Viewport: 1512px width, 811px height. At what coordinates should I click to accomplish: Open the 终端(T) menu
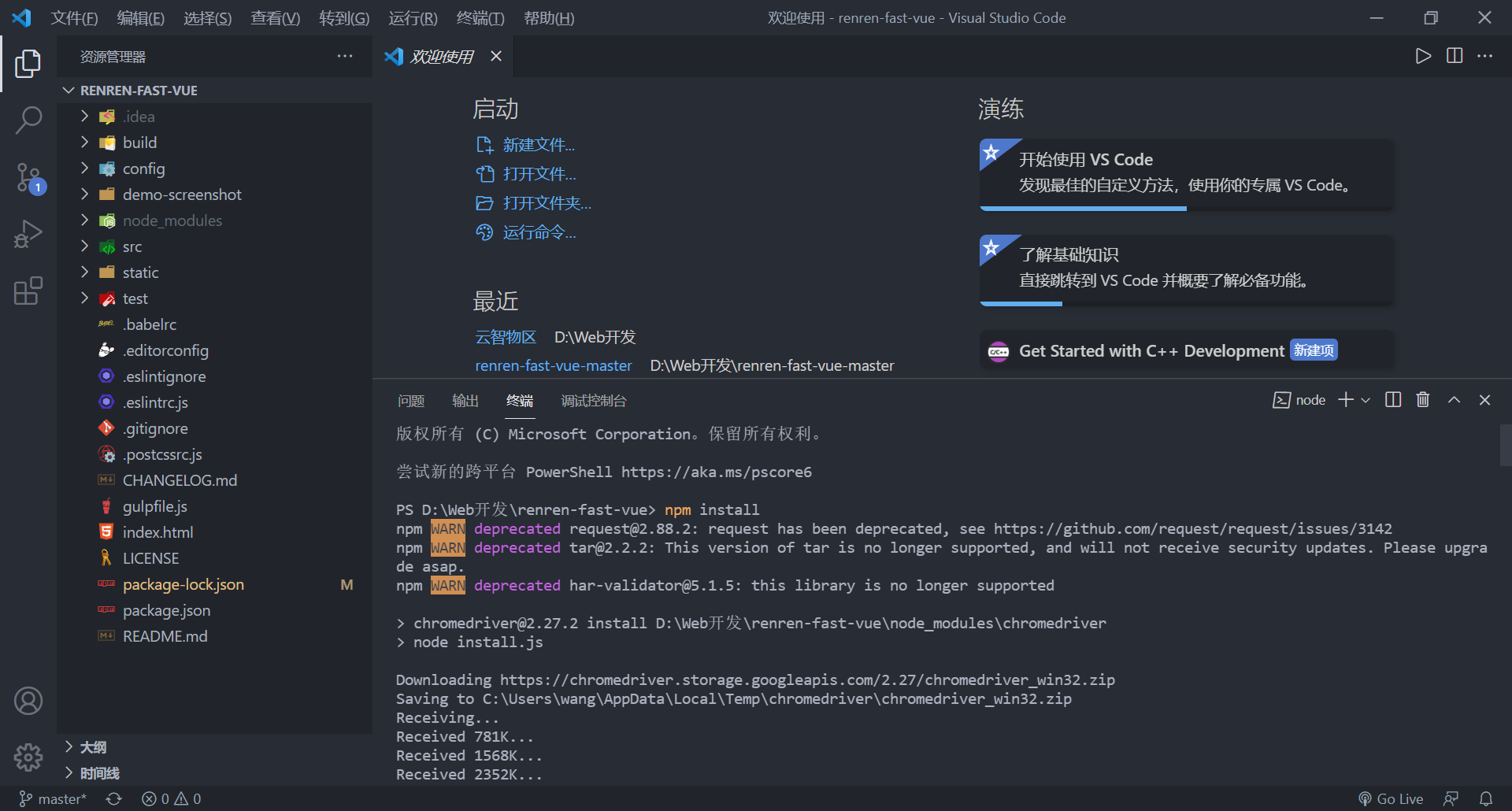click(480, 17)
